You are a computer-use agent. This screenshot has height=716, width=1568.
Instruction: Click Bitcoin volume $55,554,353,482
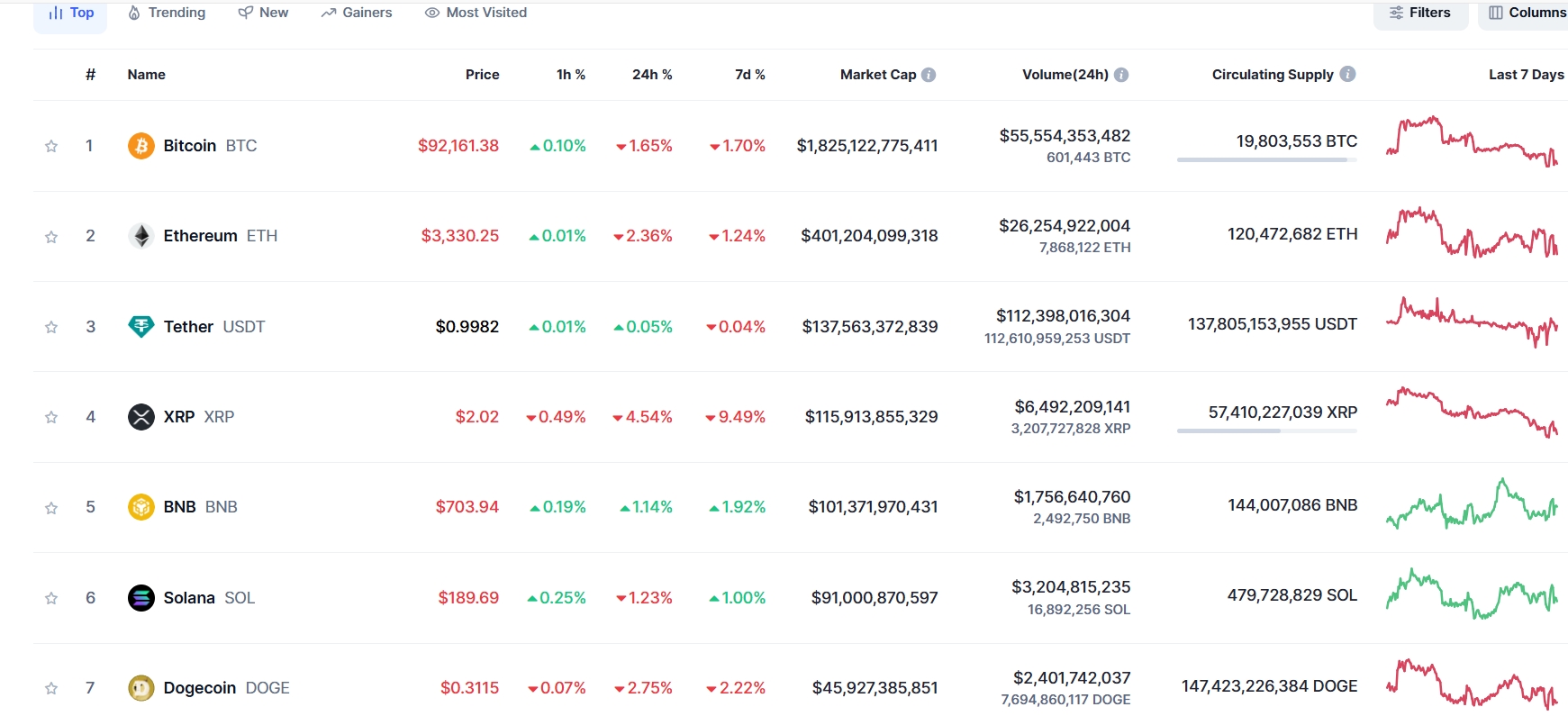pyautogui.click(x=1065, y=136)
